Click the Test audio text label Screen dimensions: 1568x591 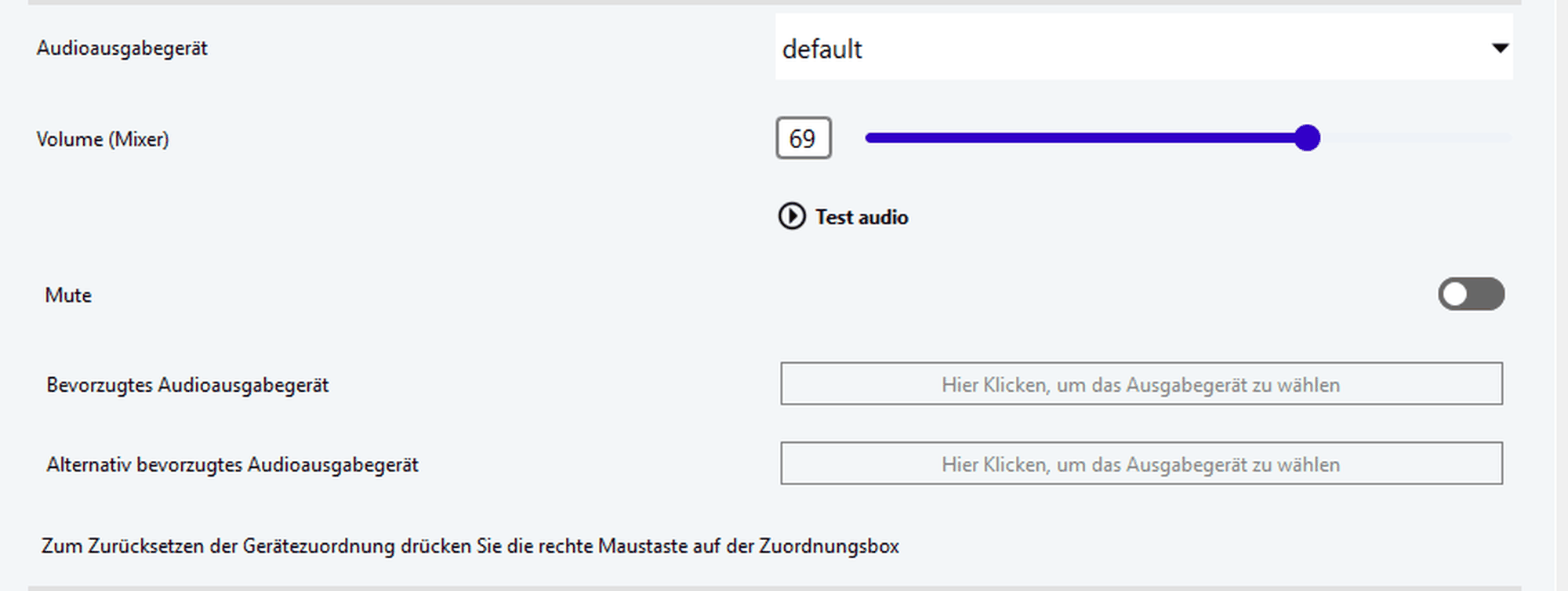coord(861,217)
